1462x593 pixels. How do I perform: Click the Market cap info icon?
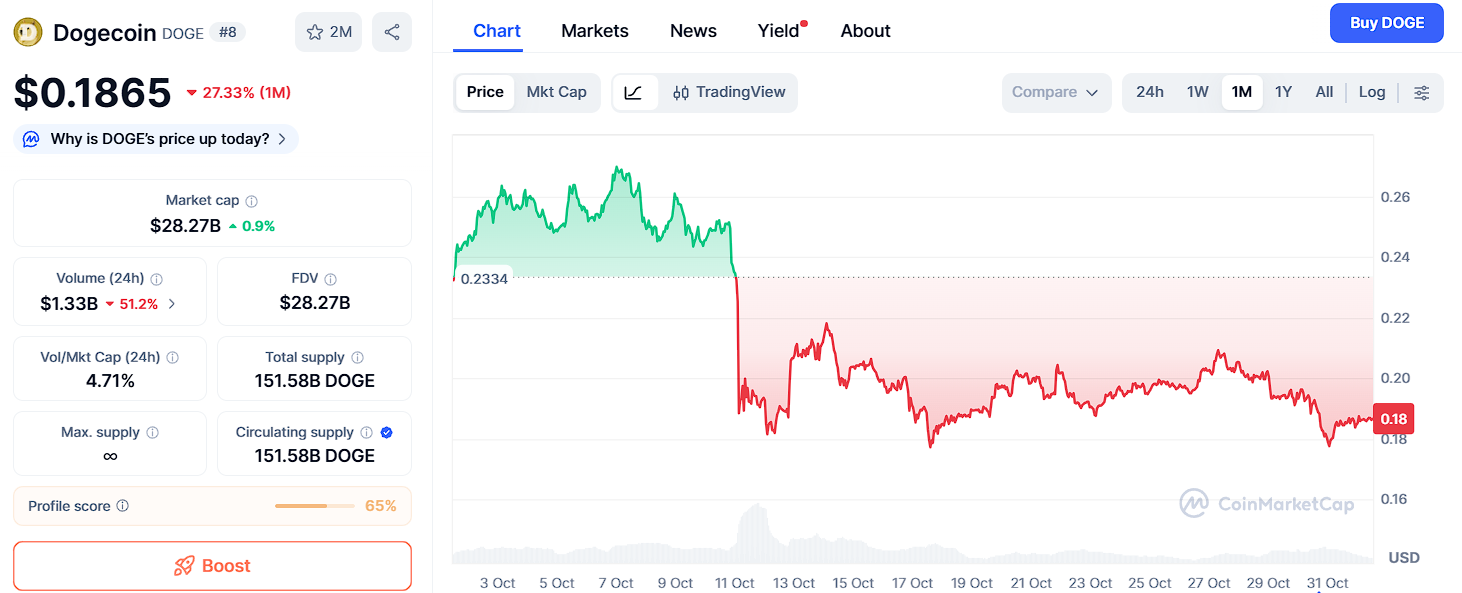tap(250, 200)
